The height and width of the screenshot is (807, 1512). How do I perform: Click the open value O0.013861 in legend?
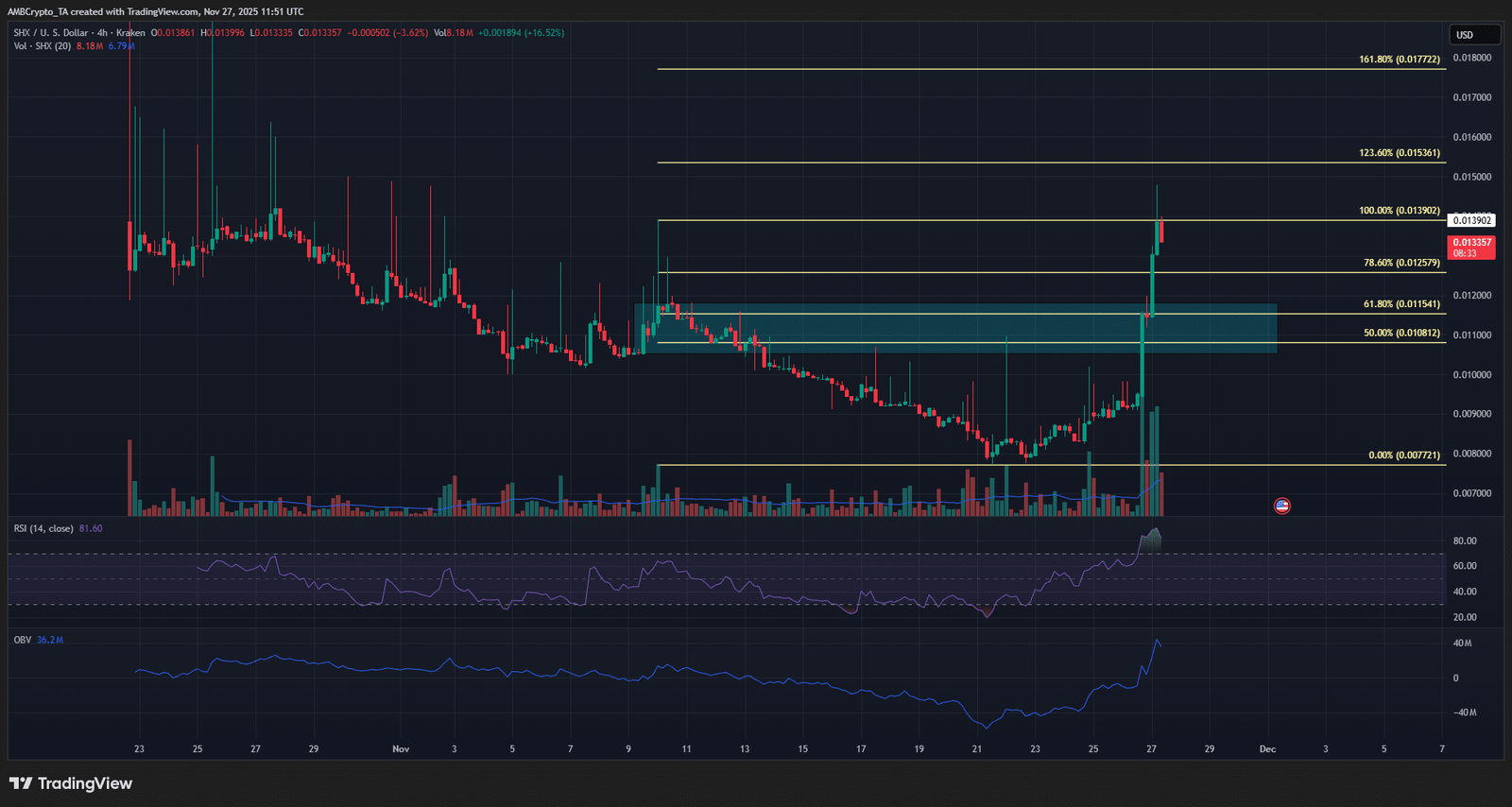point(173,33)
